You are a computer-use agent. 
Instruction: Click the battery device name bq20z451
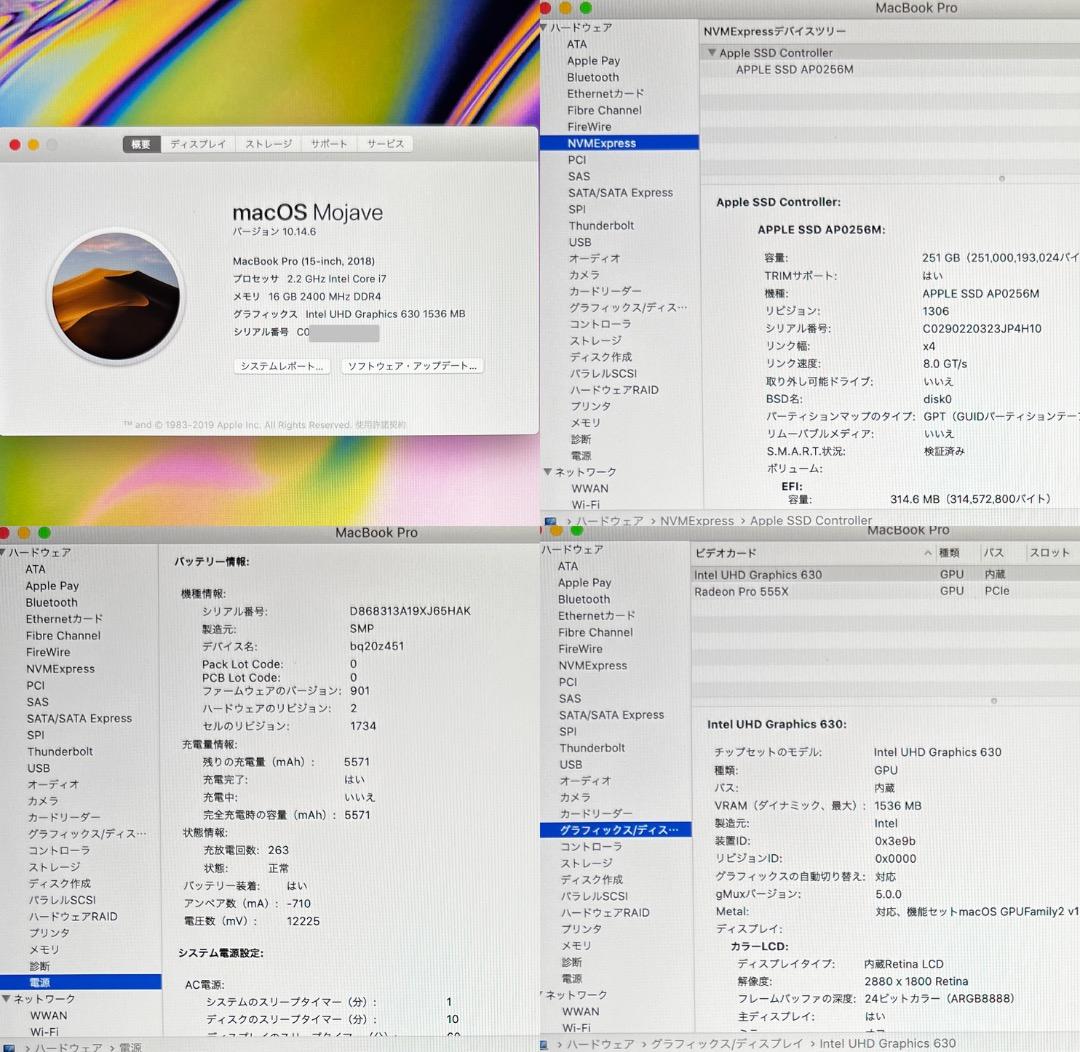pyautogui.click(x=377, y=646)
